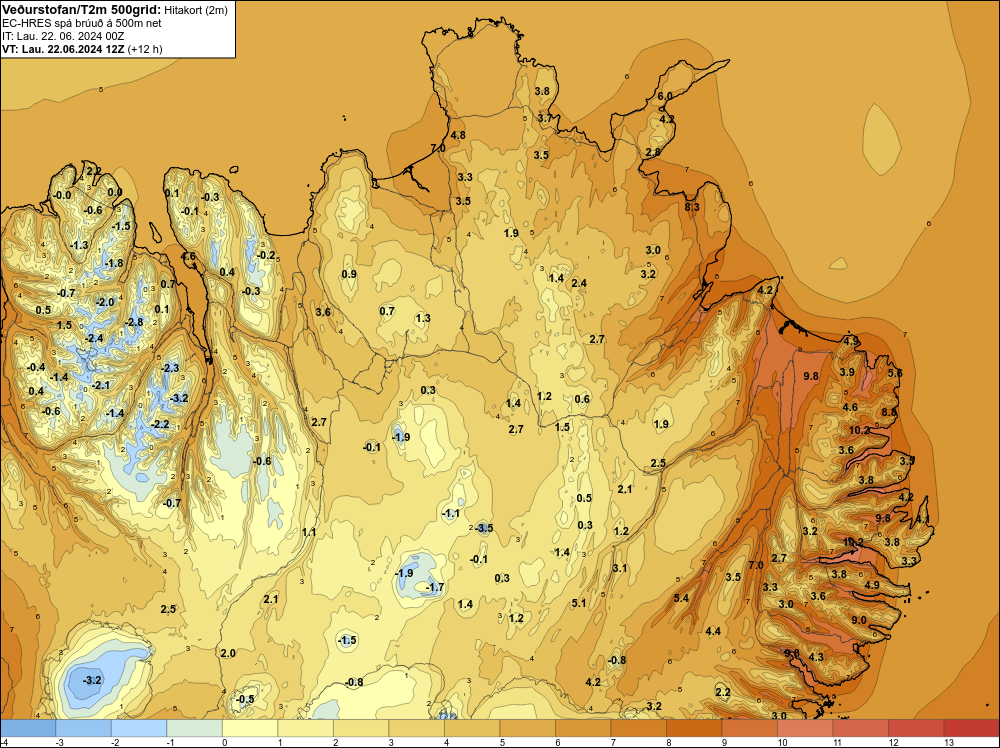Image resolution: width=1000 pixels, height=748 pixels.
Task: Click the 3.1 temperature value
Action: click(620, 568)
